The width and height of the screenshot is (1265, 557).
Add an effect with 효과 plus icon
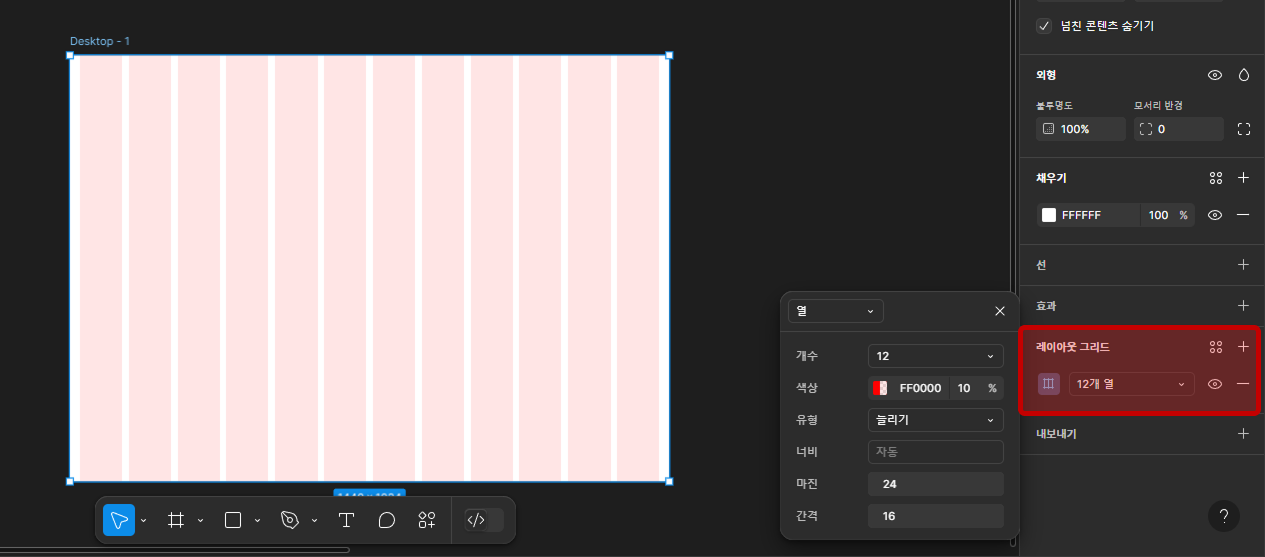1244,305
